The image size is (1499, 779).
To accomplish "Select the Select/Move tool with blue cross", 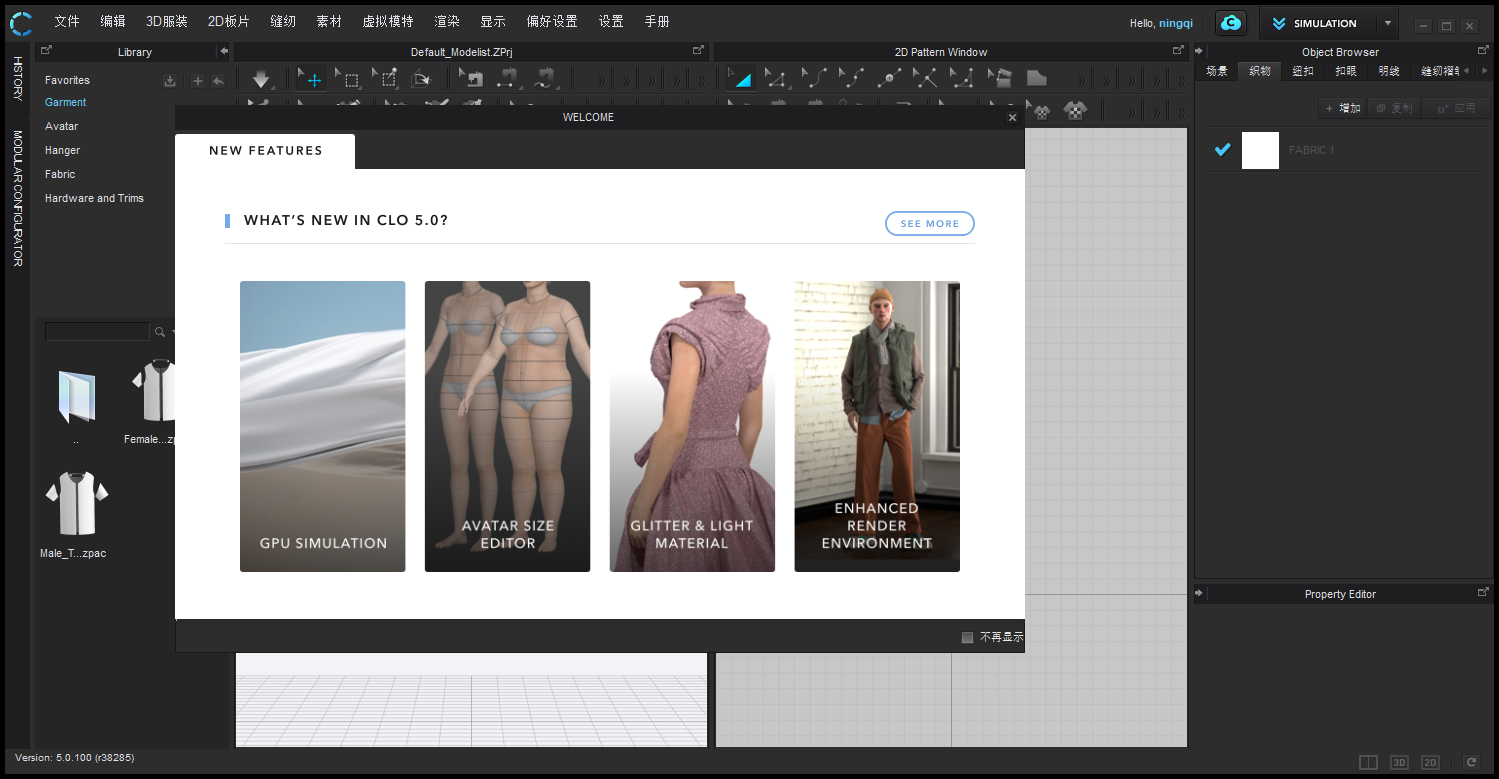I will coord(312,79).
